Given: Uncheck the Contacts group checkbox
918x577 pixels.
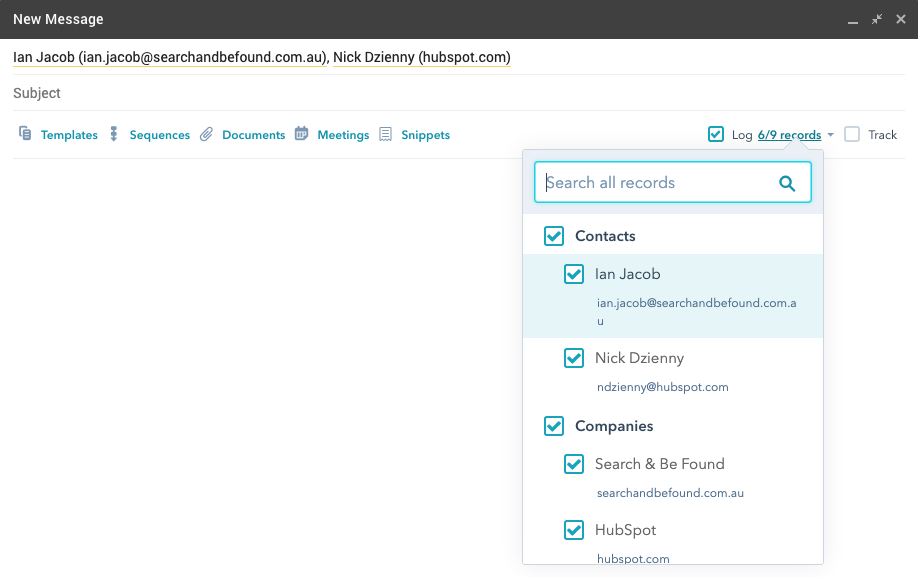Looking at the screenshot, I should [x=554, y=236].
